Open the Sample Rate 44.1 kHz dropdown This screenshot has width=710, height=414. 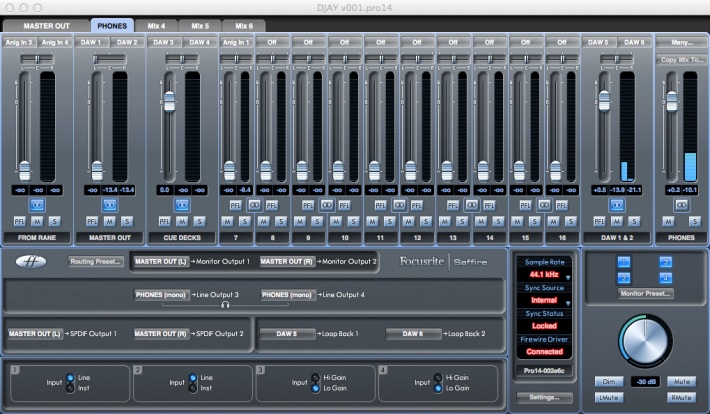(x=545, y=273)
